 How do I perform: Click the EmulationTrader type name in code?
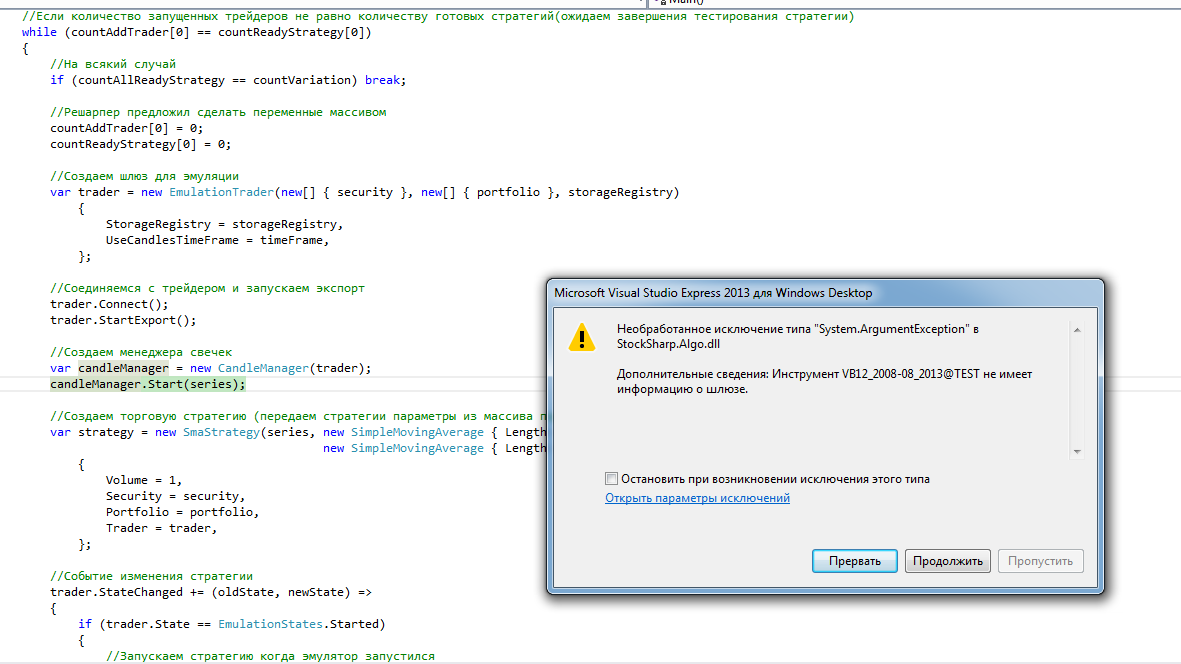[x=222, y=192]
